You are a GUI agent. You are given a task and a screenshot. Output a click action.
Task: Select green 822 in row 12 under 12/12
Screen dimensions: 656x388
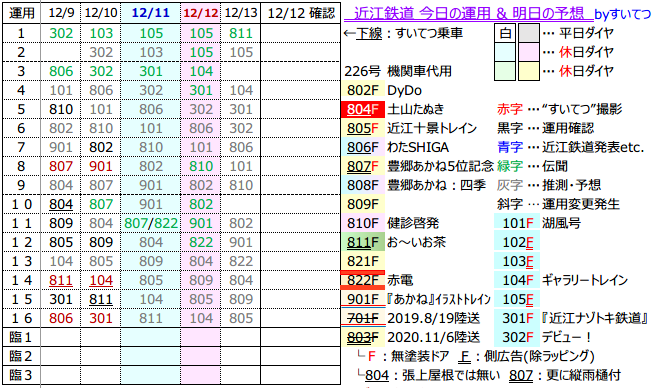201,242
